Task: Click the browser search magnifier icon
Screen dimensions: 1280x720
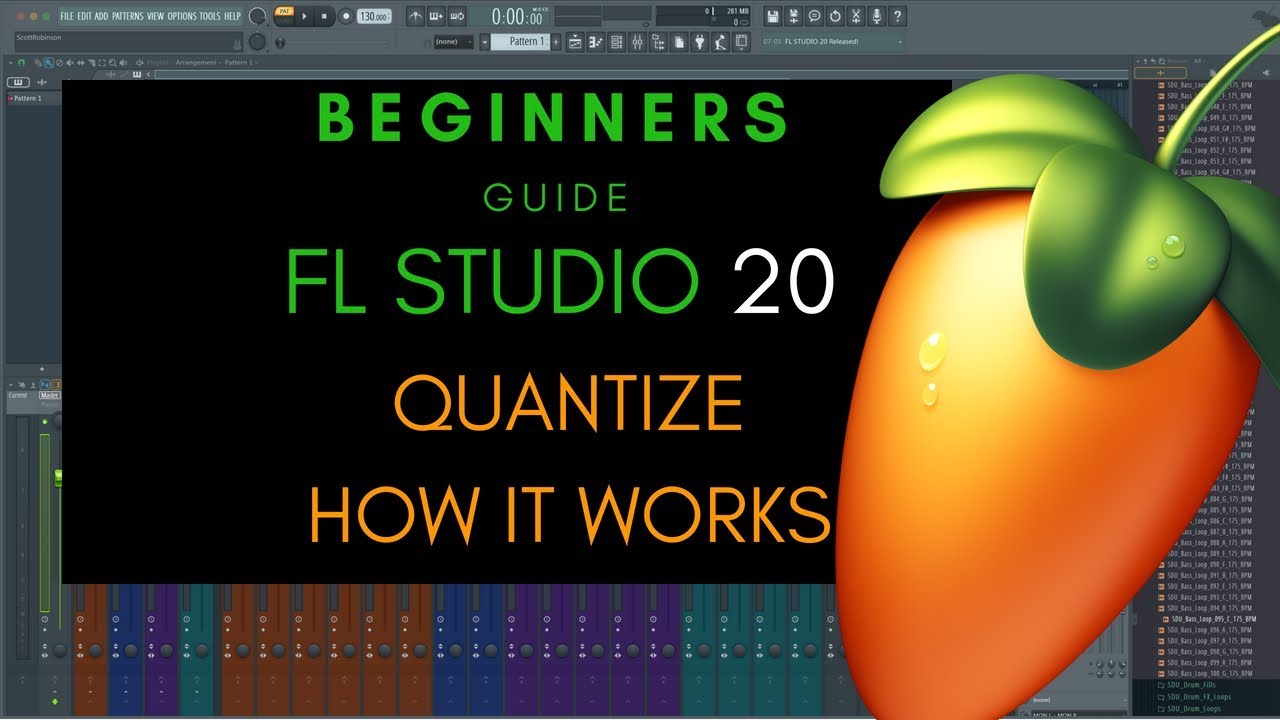Action: pos(1161,61)
